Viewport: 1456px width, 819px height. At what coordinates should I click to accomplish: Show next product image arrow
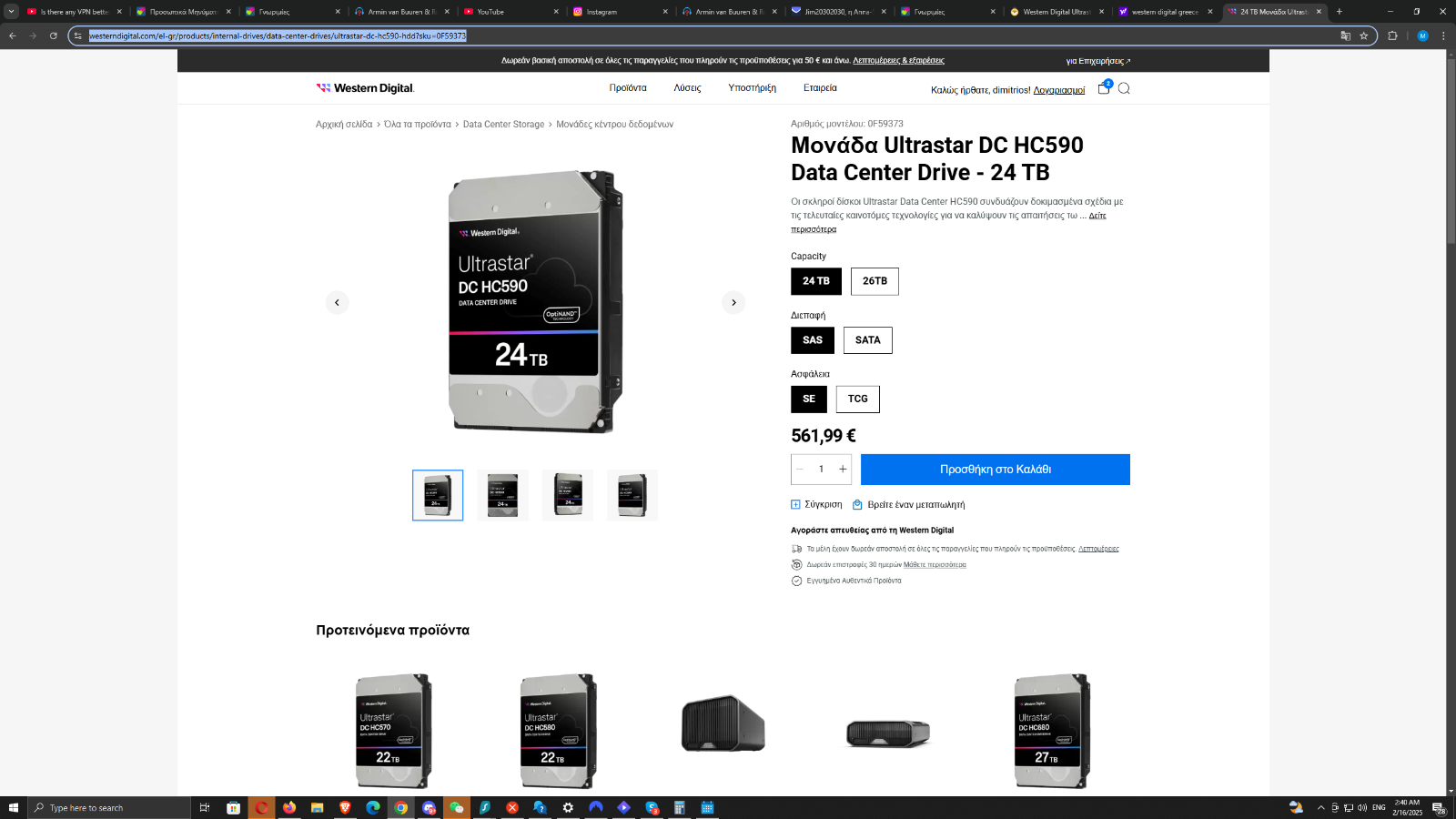click(733, 302)
